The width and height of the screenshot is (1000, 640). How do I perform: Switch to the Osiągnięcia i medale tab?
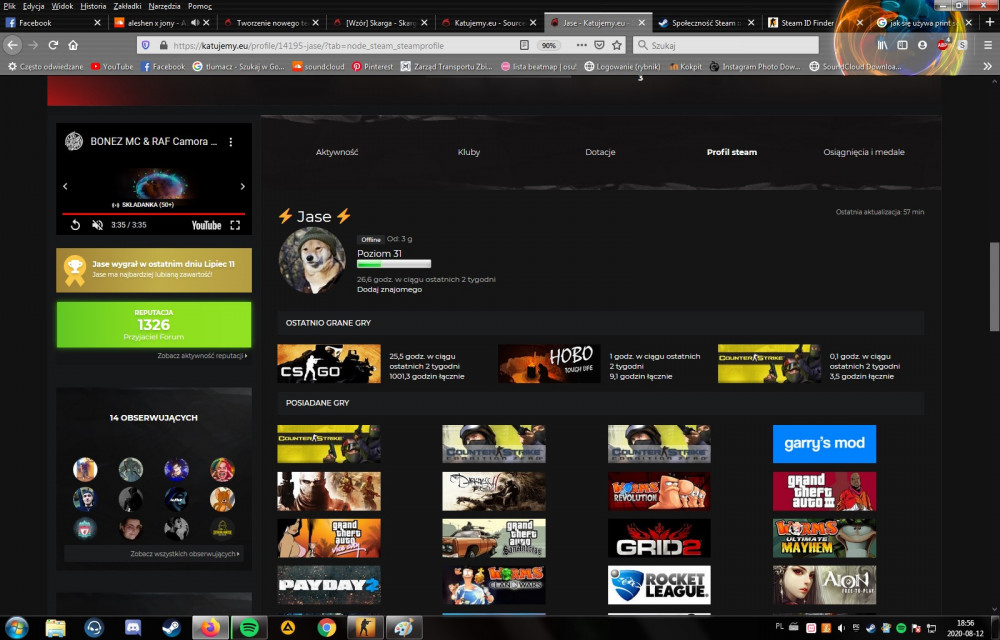tap(864, 152)
